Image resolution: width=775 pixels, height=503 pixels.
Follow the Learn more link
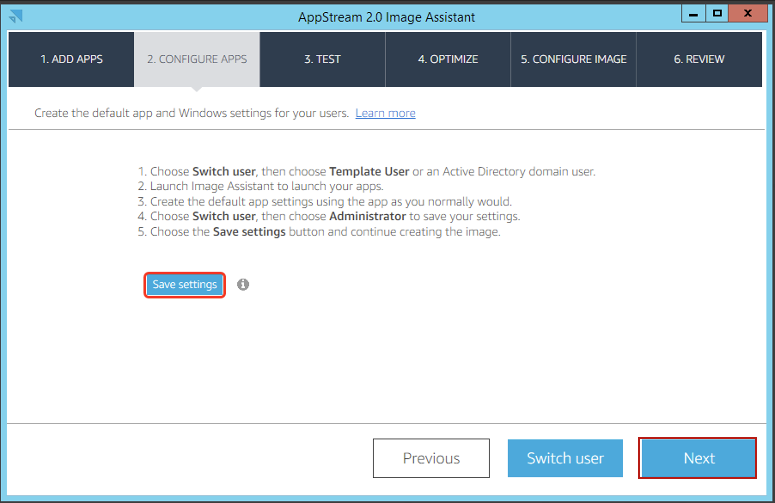click(385, 113)
